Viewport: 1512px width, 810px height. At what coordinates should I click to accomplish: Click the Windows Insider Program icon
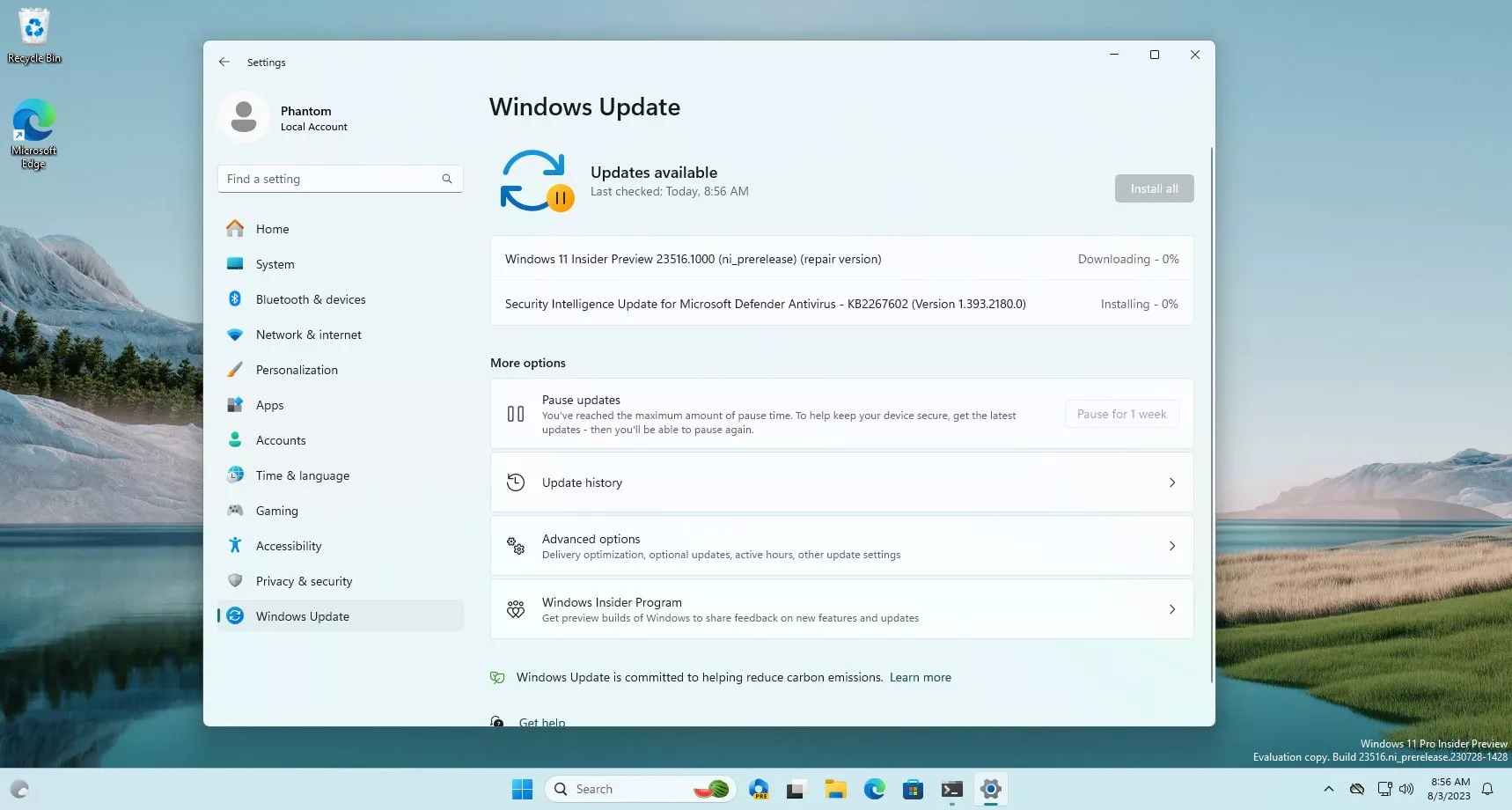(x=516, y=609)
